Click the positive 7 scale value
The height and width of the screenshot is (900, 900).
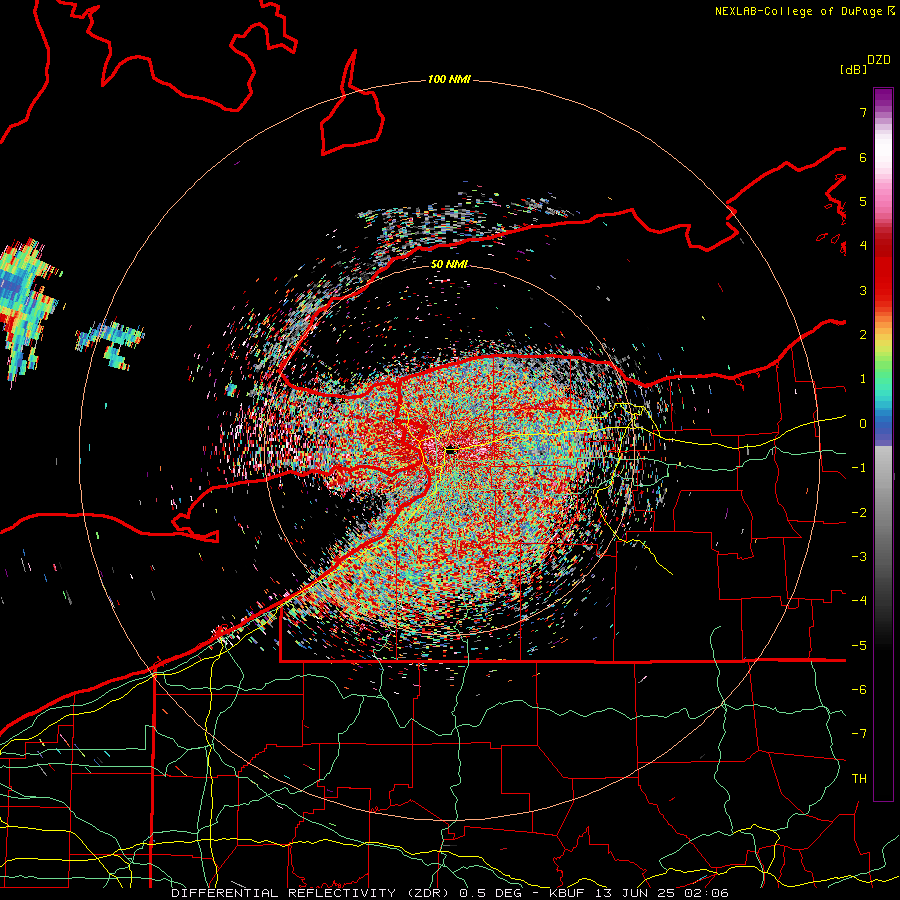pyautogui.click(x=863, y=112)
